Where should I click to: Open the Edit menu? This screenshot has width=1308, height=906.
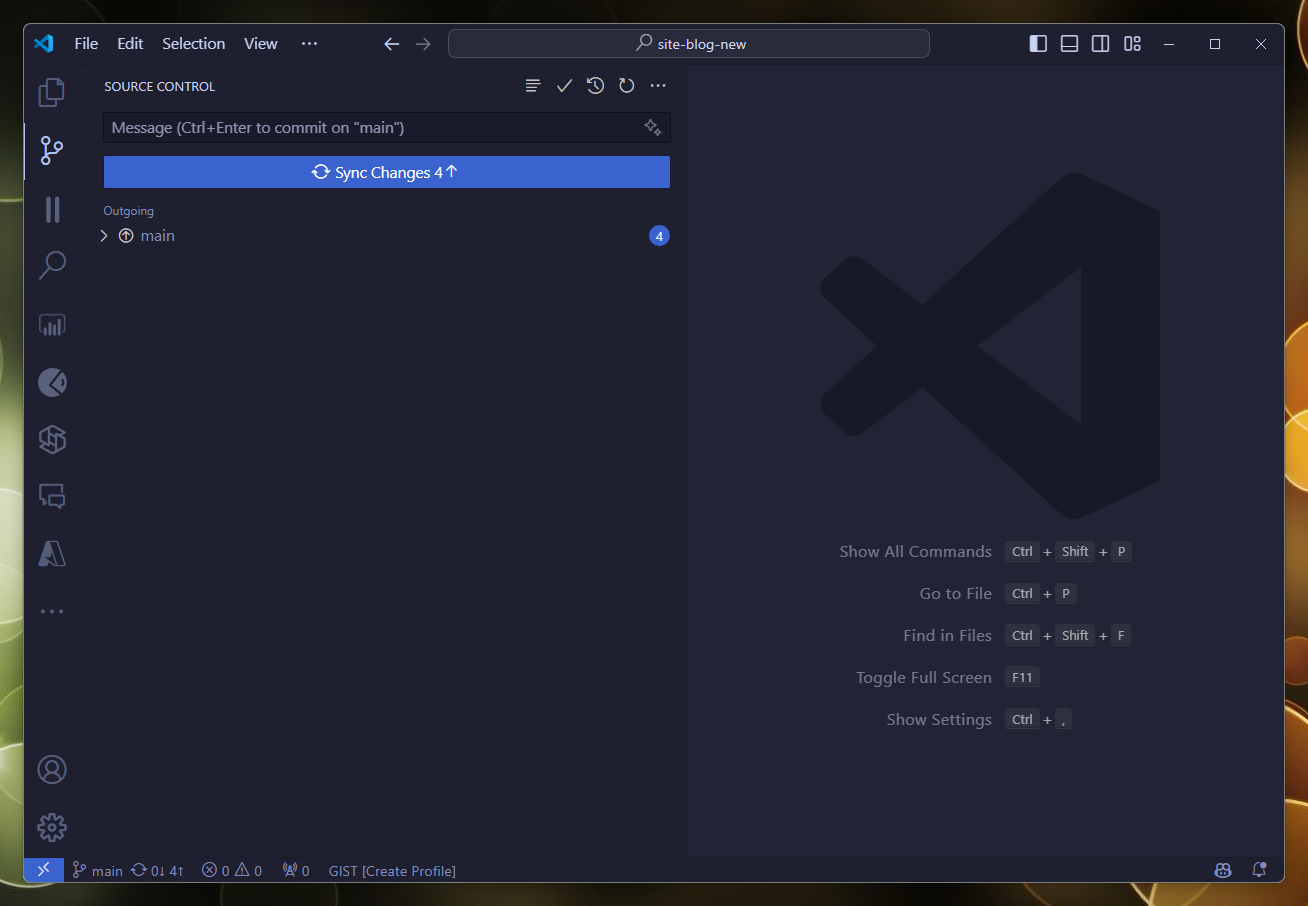click(130, 44)
